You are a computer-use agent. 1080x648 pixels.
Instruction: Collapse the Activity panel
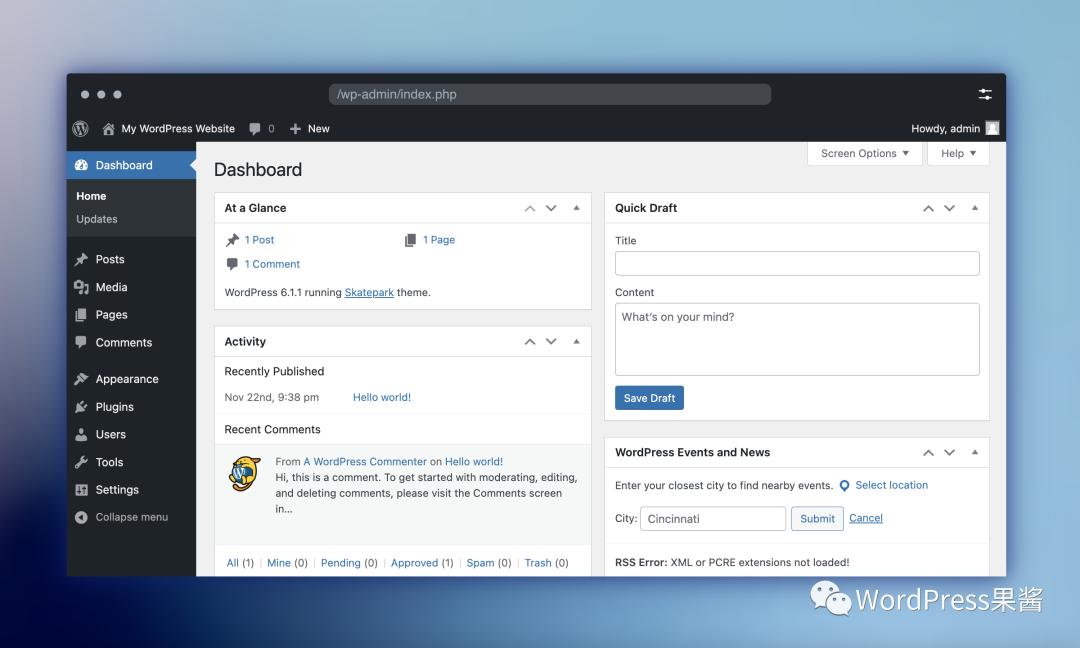click(577, 341)
